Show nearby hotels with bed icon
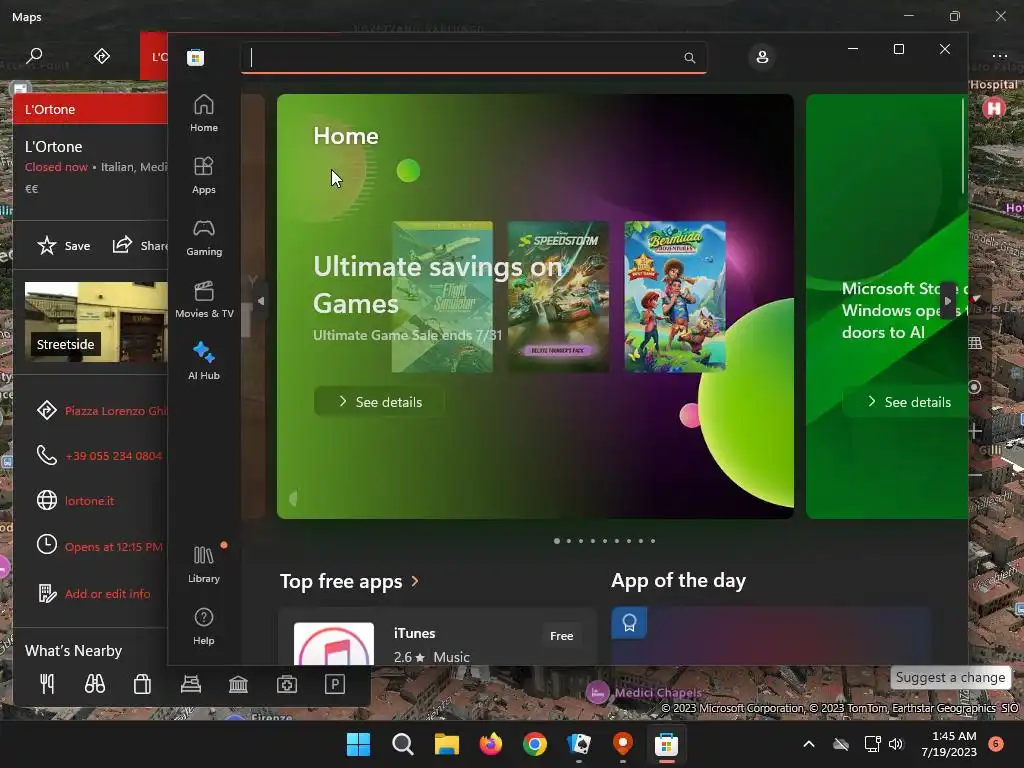 (191, 684)
